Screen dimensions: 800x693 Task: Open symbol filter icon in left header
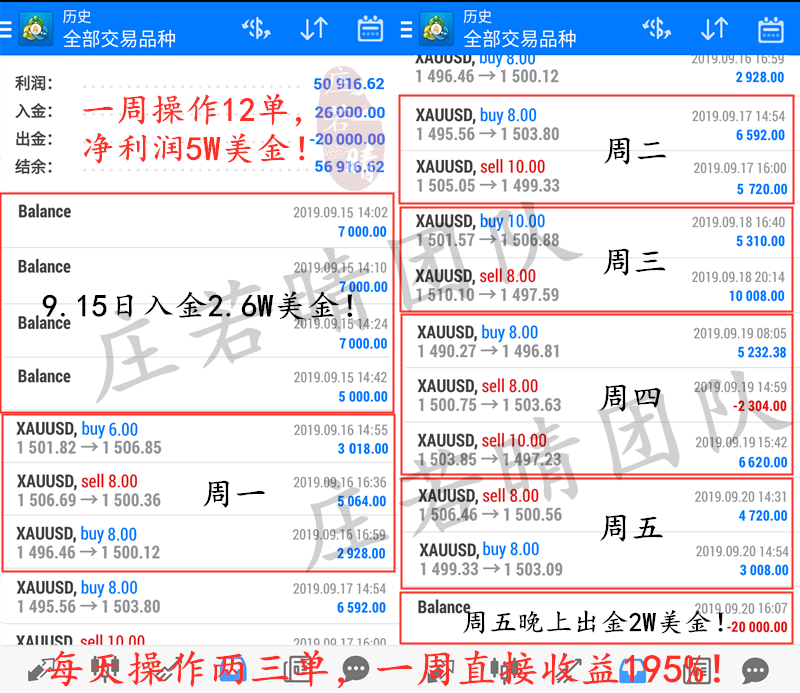pos(256,29)
